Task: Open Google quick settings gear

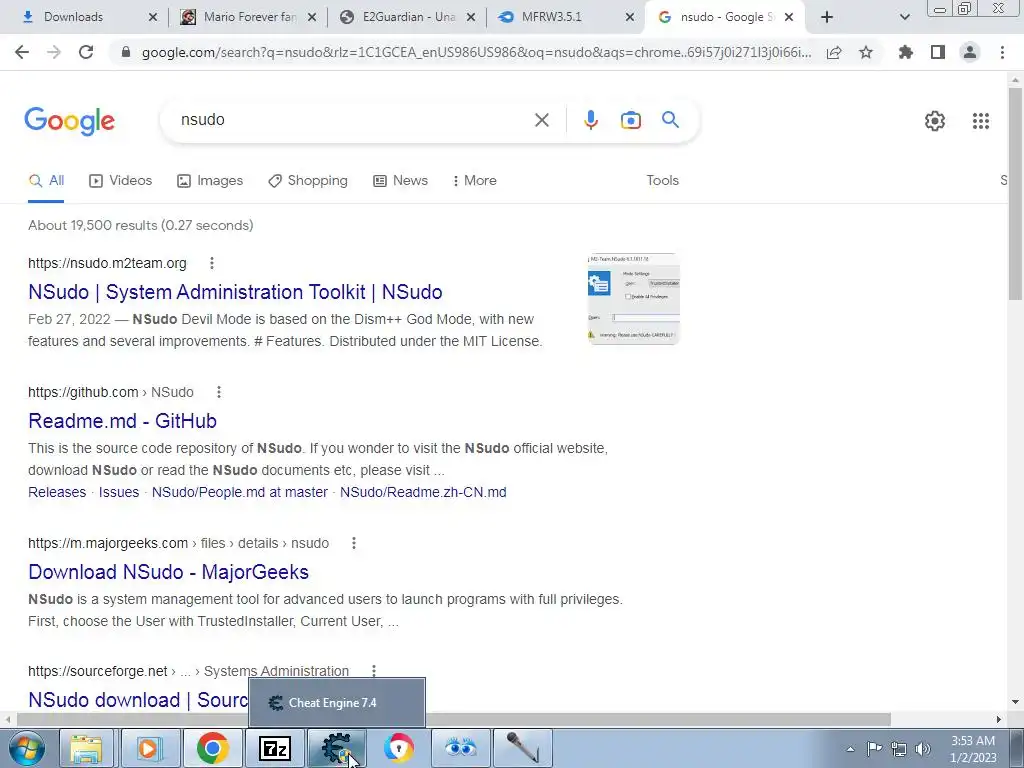Action: (x=935, y=121)
